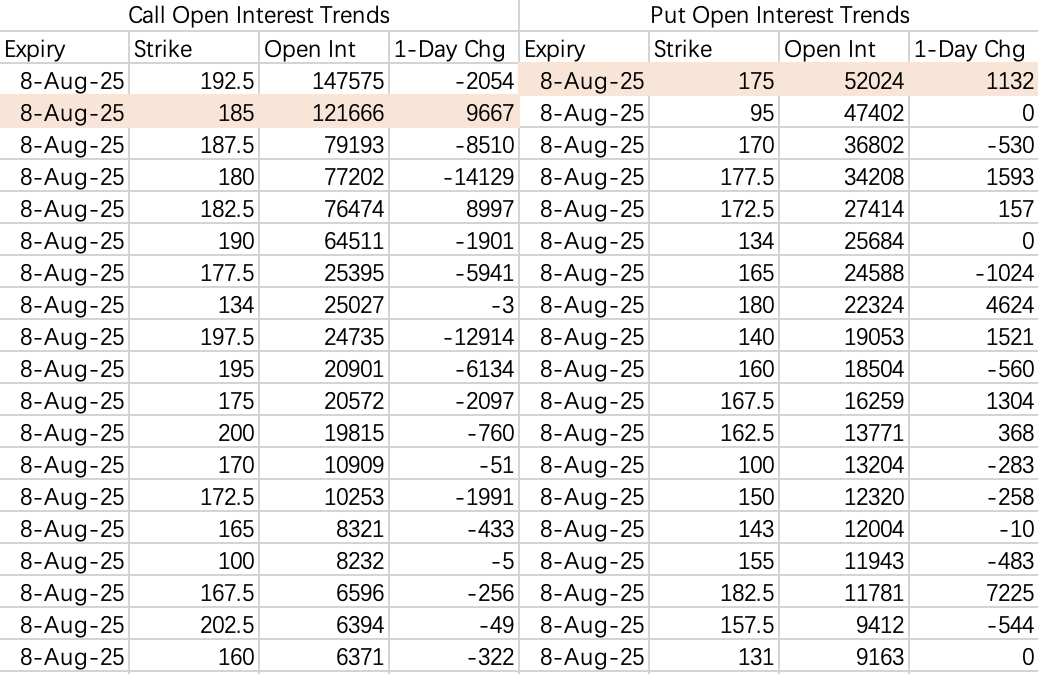This screenshot has width=1038, height=674.
Task: Click put change value 4624
Action: 974,305
